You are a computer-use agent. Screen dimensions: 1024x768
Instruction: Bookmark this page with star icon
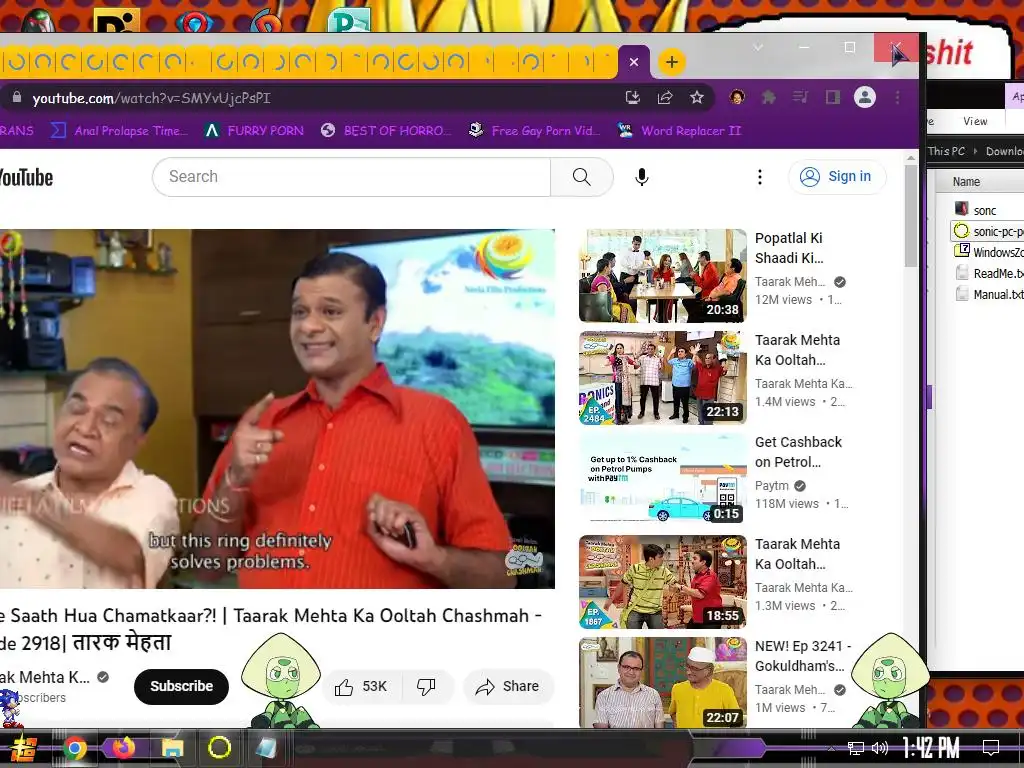click(x=697, y=98)
